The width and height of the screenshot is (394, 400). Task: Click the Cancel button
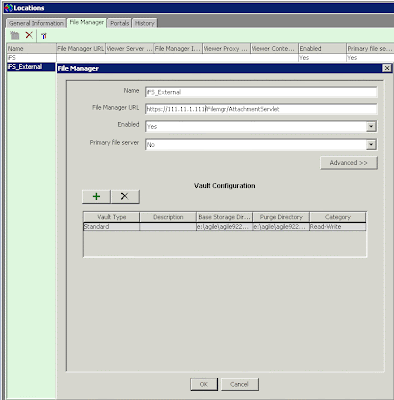pyautogui.click(x=239, y=384)
